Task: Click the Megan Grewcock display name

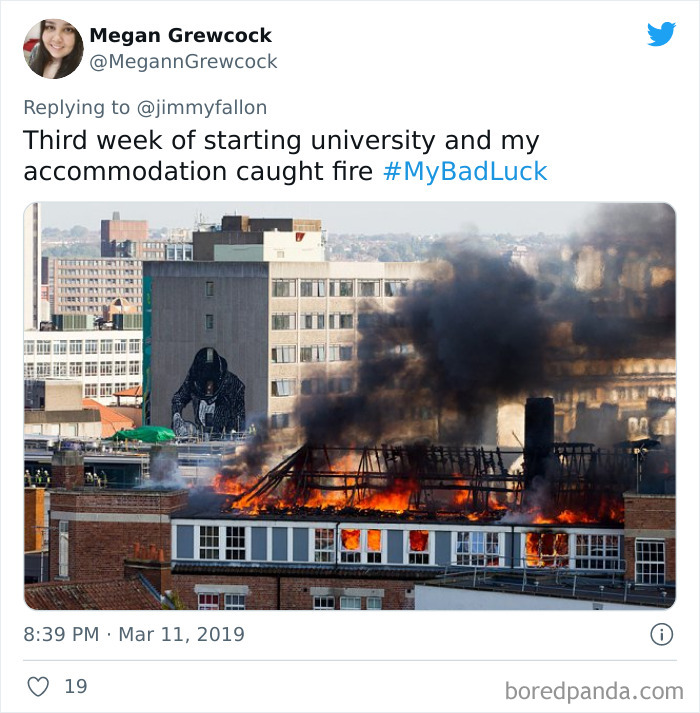Action: coord(181,35)
